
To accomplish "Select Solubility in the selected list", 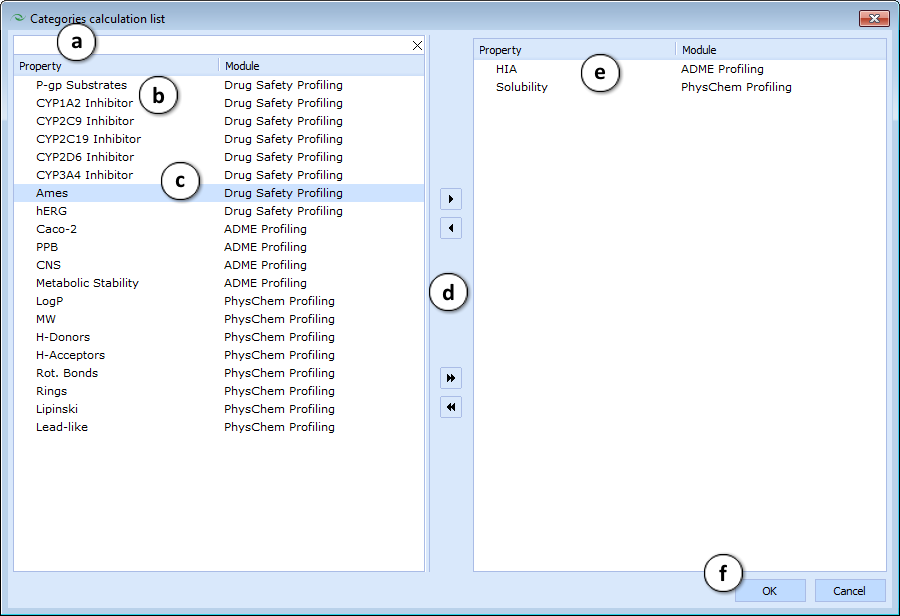I will point(680,87).
